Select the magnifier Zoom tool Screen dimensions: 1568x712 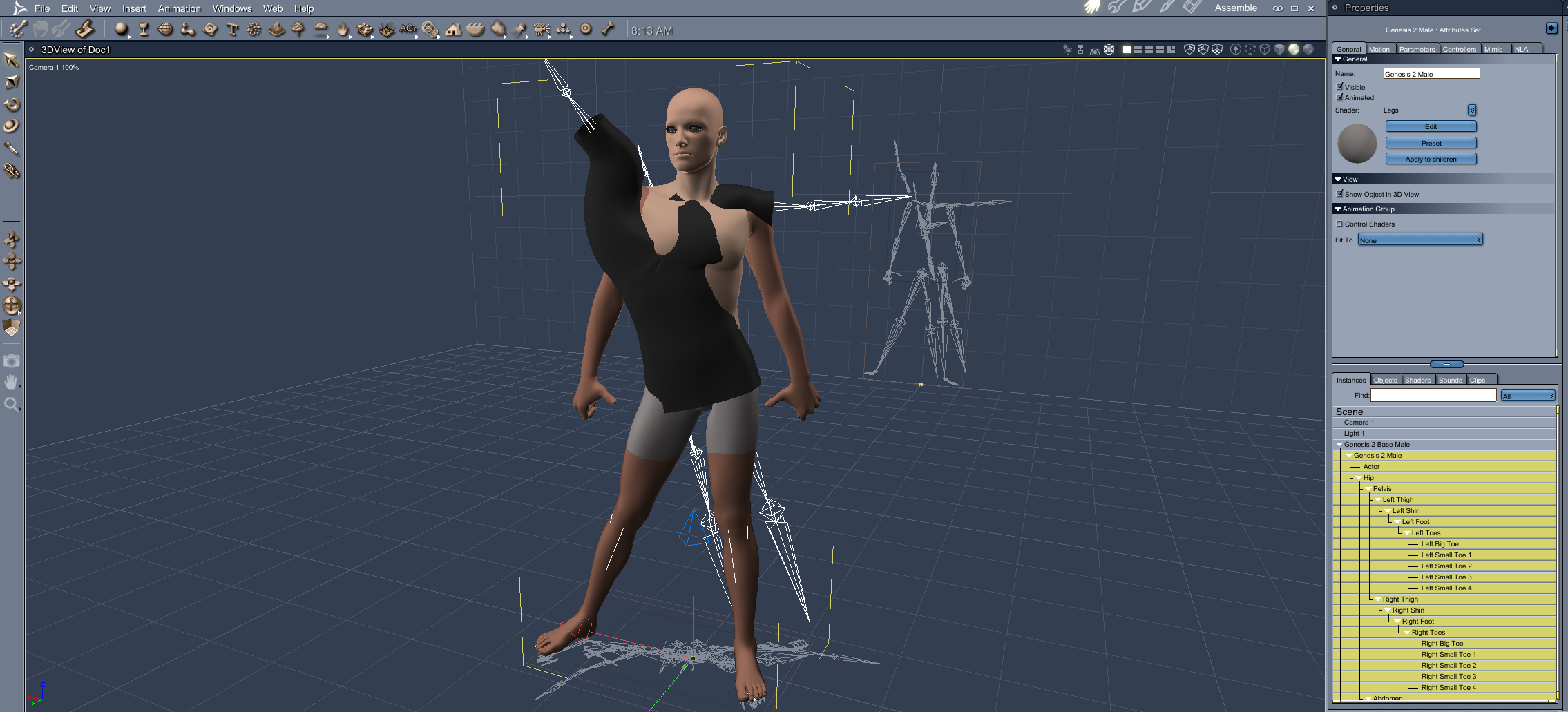coord(11,404)
